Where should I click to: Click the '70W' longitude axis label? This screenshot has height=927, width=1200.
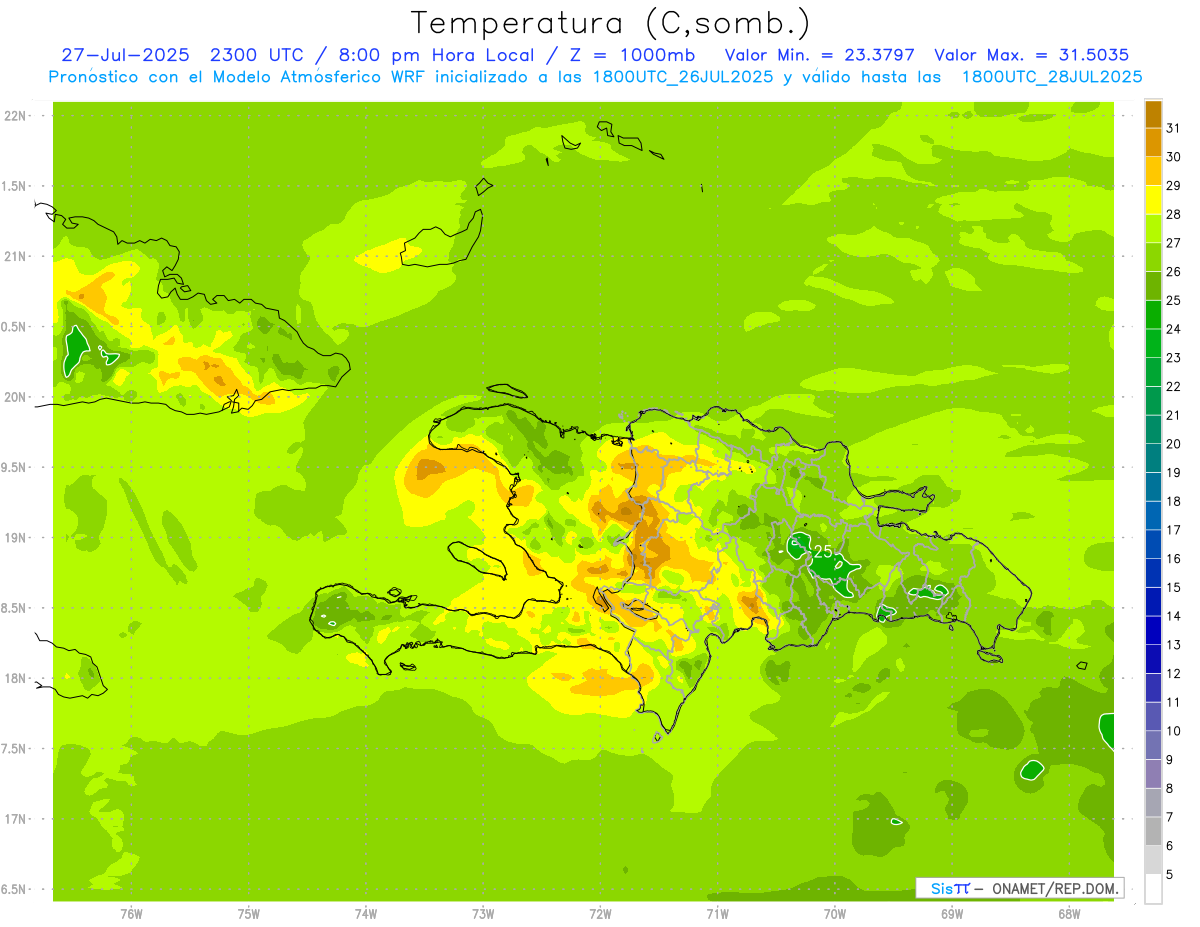pos(835,914)
